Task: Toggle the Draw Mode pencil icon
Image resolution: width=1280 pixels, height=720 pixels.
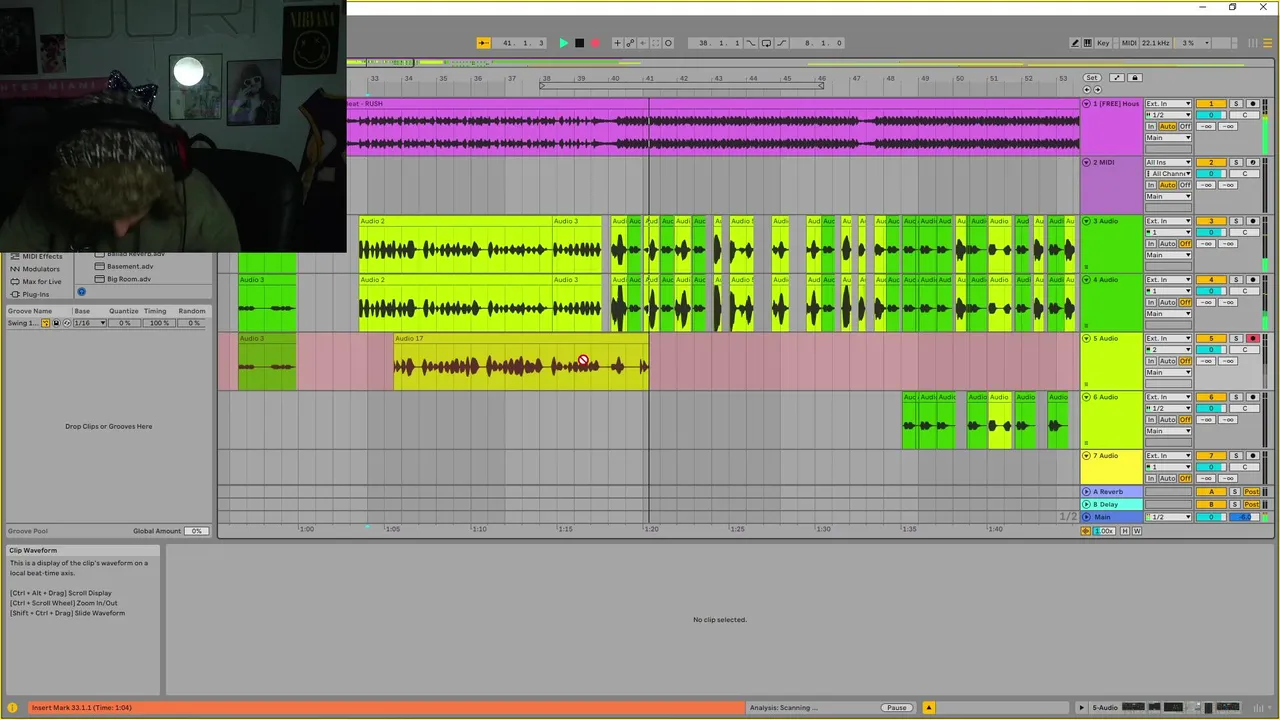Action: (1075, 43)
